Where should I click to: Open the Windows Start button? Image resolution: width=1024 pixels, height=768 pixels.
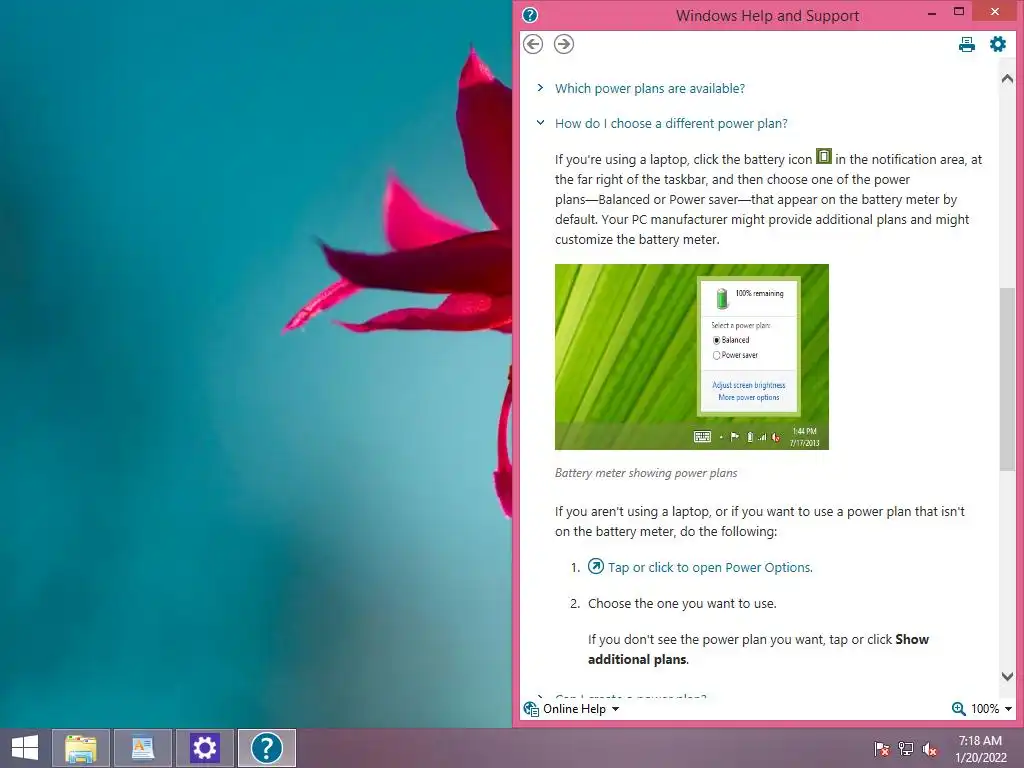coord(25,748)
